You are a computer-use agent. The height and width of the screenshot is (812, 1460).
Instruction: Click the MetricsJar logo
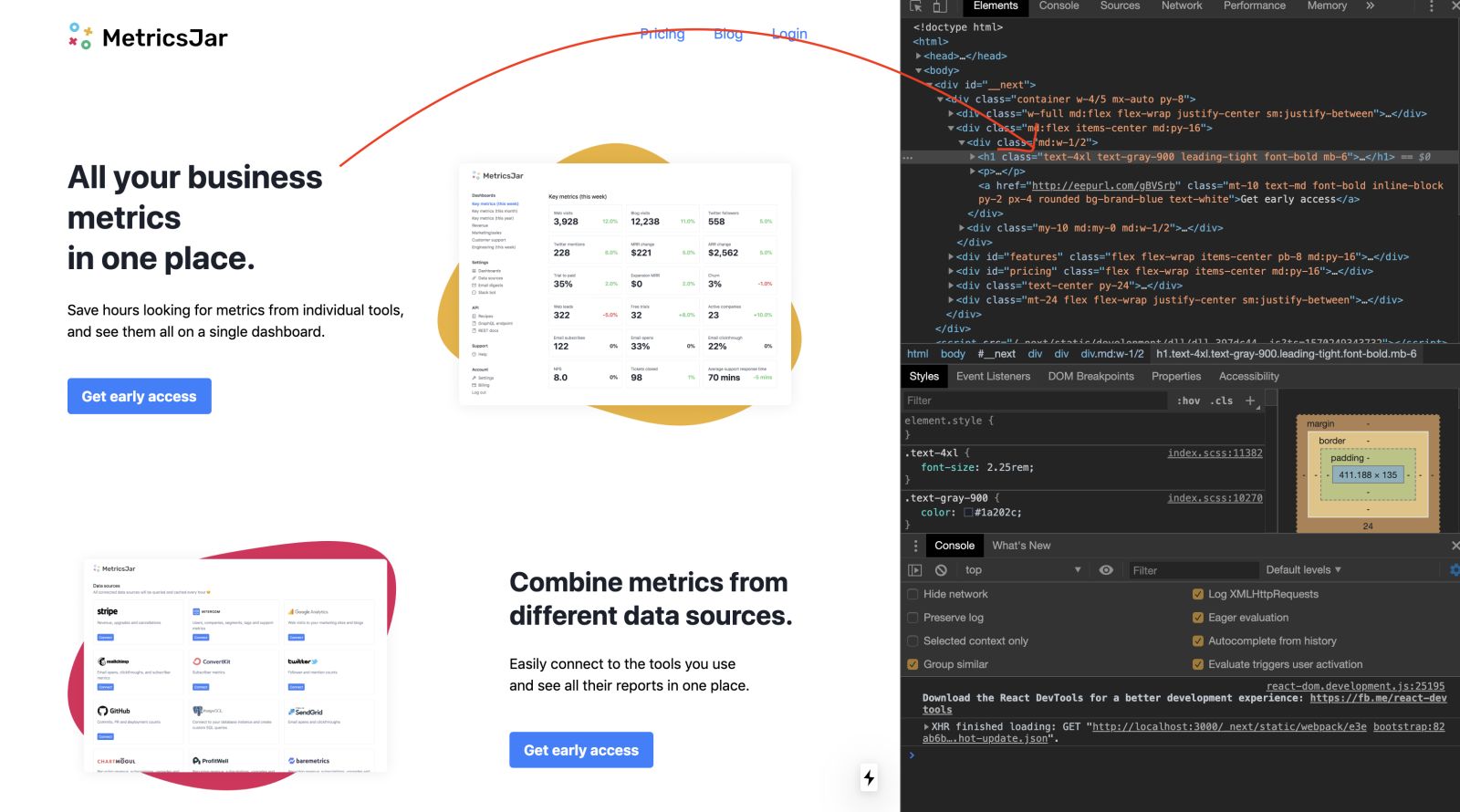(x=148, y=37)
